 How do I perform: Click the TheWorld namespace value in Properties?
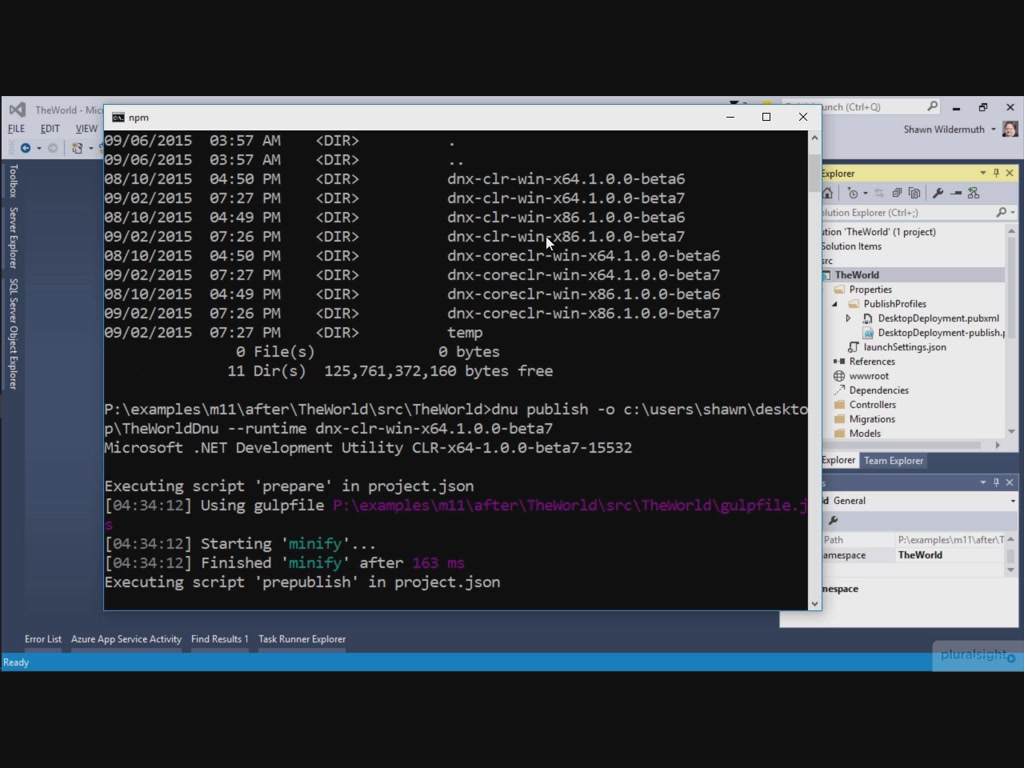click(920, 555)
